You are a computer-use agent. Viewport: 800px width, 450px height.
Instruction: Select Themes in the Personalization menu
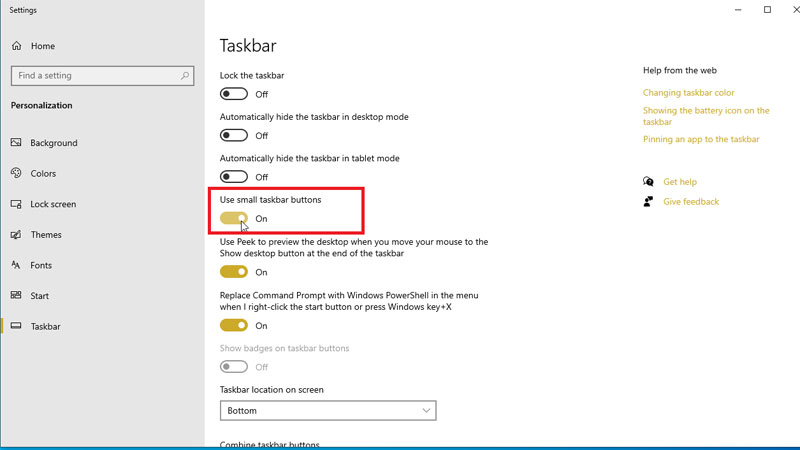(x=46, y=235)
